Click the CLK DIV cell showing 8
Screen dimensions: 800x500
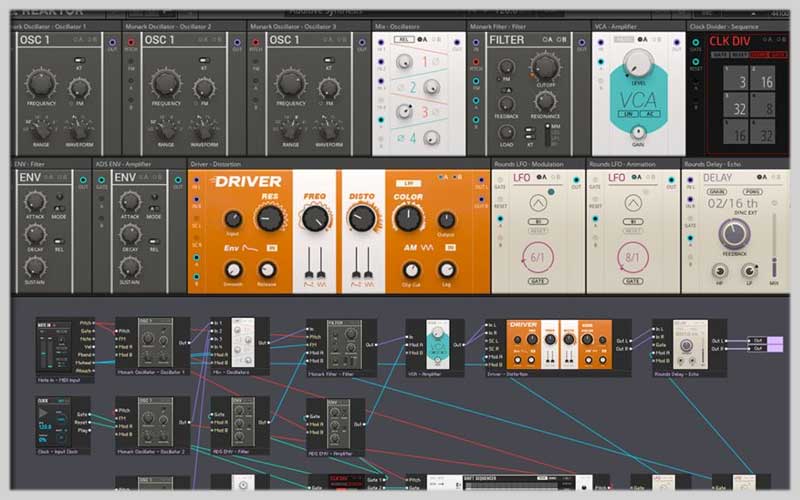click(763, 105)
